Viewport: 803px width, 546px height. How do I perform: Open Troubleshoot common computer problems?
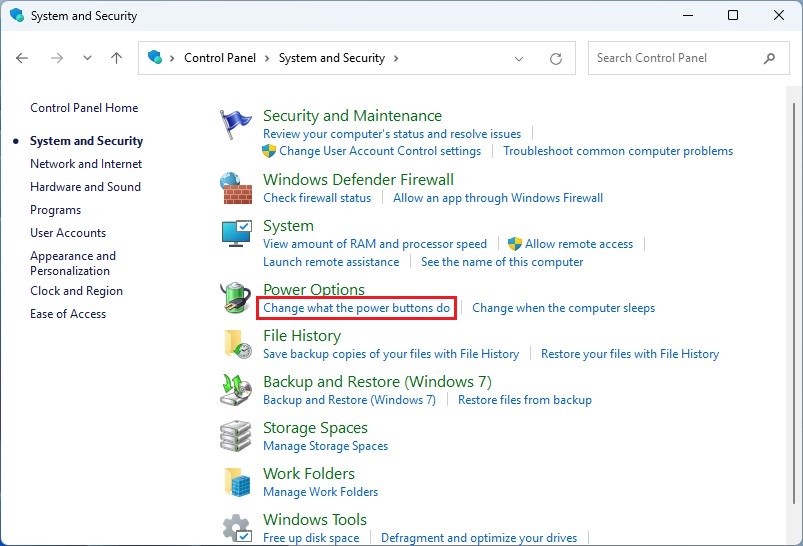(x=618, y=151)
